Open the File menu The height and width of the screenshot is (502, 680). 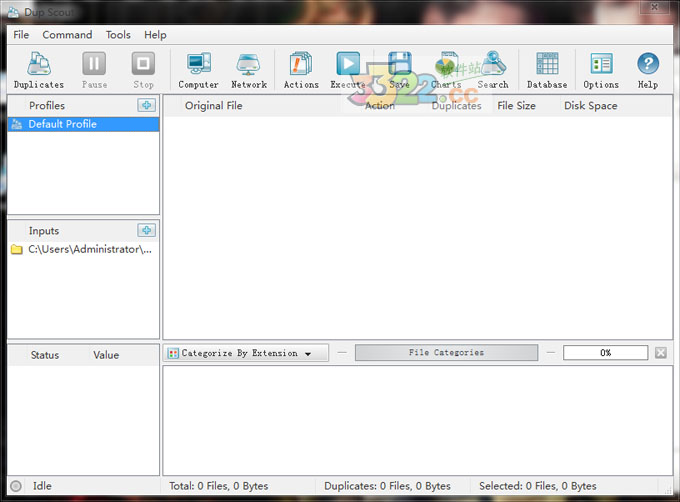pos(21,35)
